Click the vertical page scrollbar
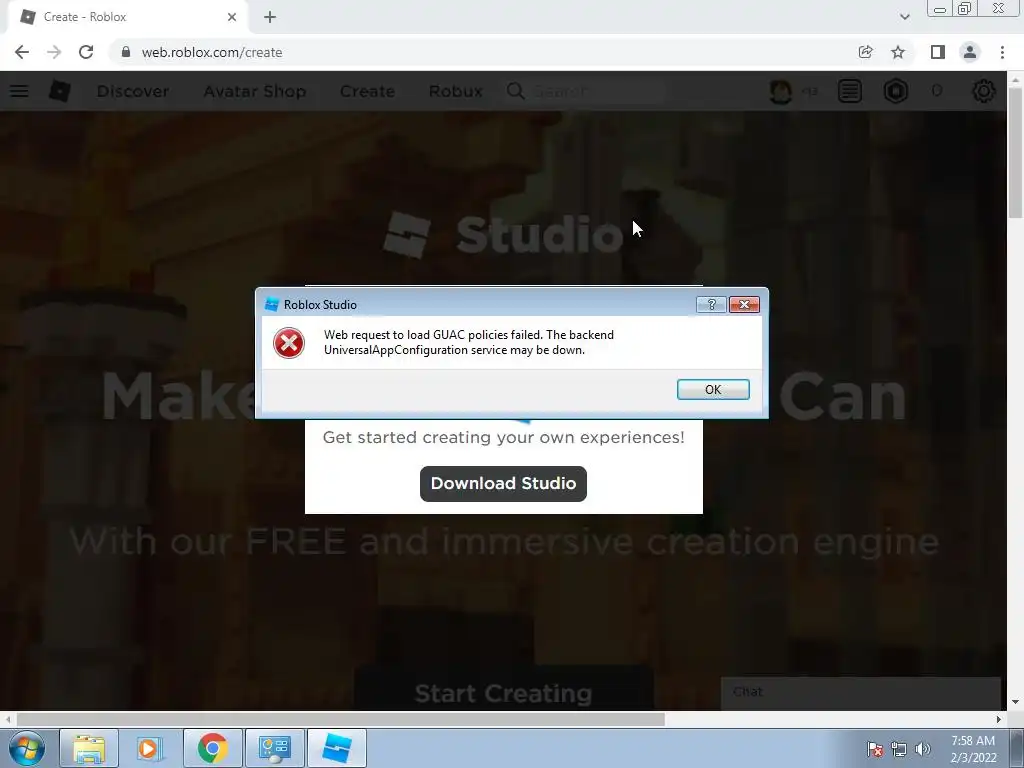Viewport: 1024px width, 768px height. (x=1016, y=153)
